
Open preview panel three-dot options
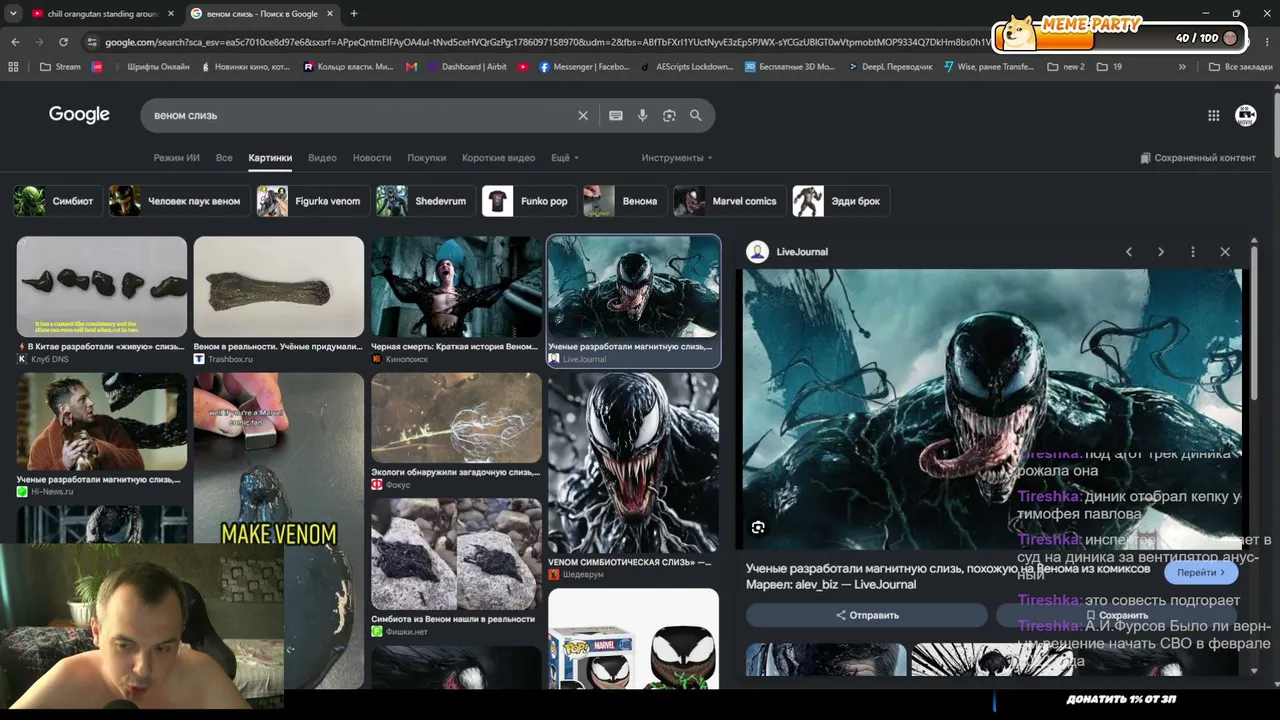pos(1193,252)
